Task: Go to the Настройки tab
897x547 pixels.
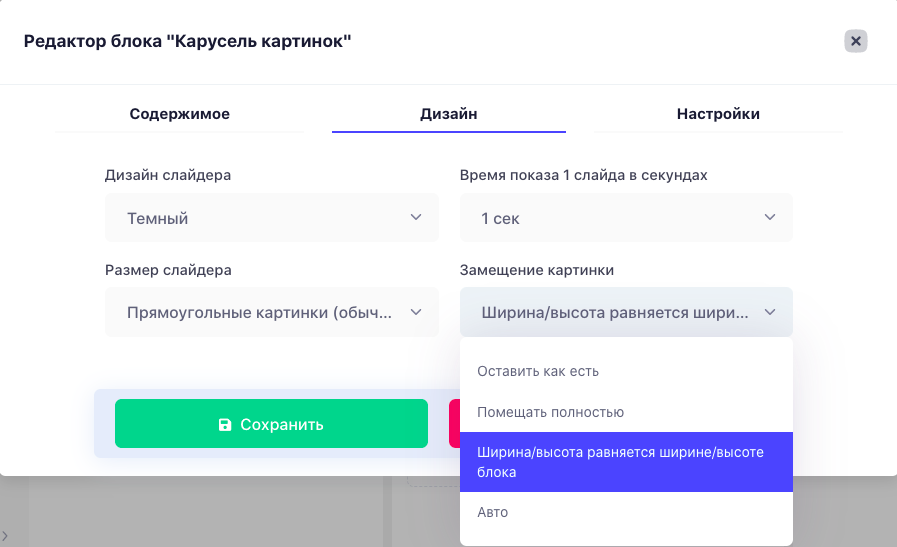Action: click(718, 114)
